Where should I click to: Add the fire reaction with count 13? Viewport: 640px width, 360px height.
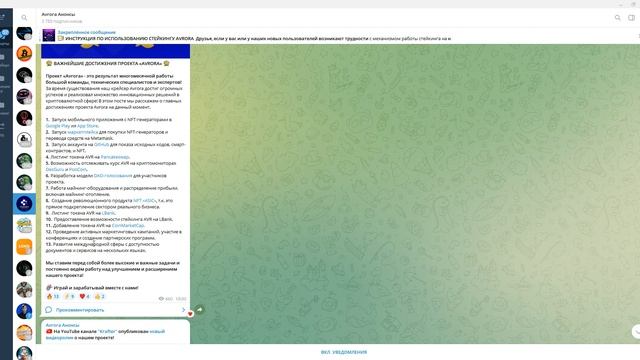point(53,296)
